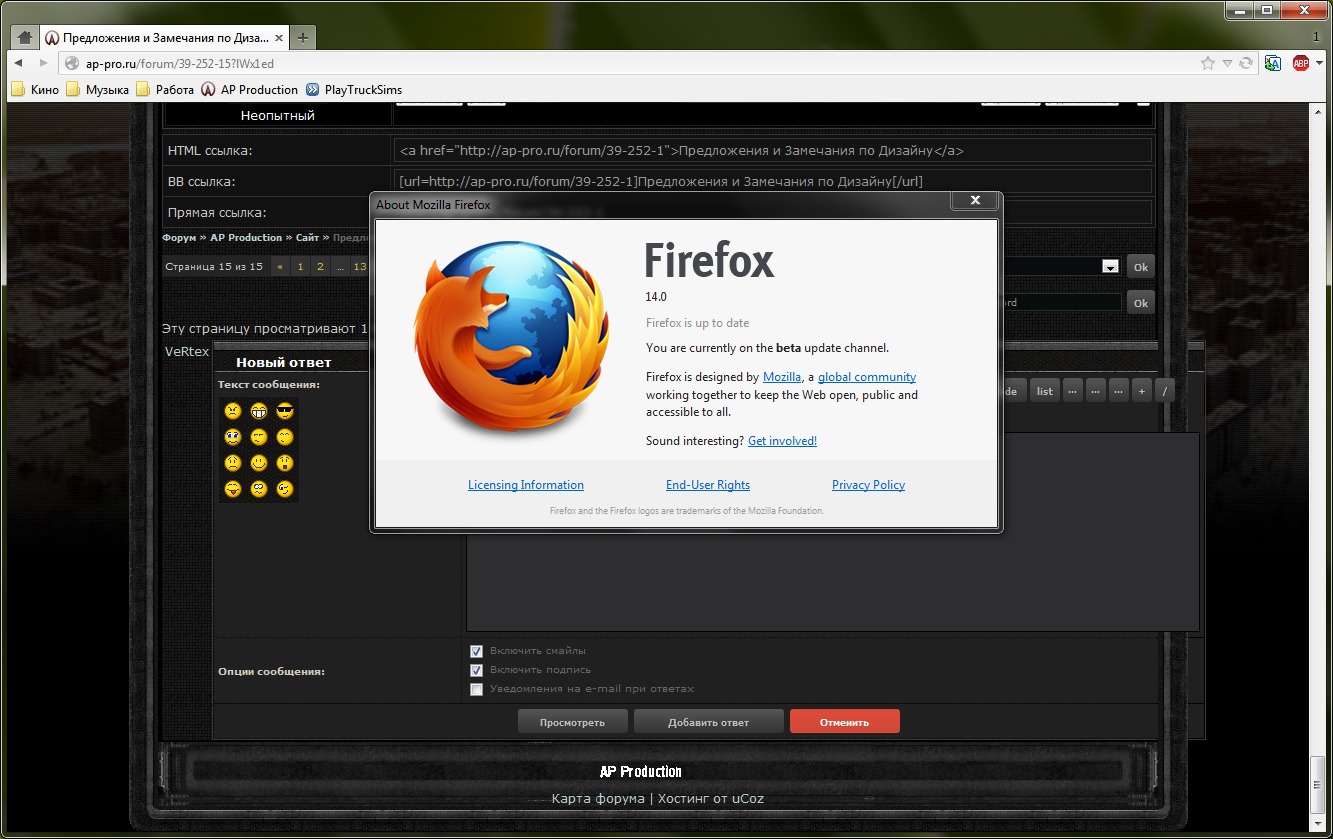Image resolution: width=1333 pixels, height=839 pixels.
Task: Click the + editor button
Action: tap(1141, 391)
